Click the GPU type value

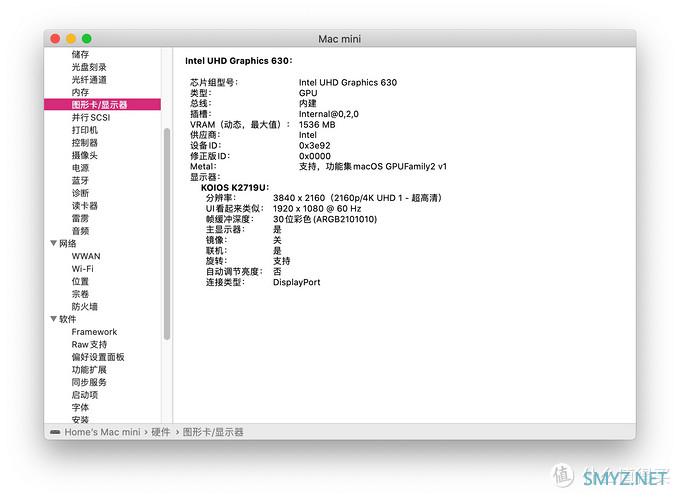(x=308, y=93)
